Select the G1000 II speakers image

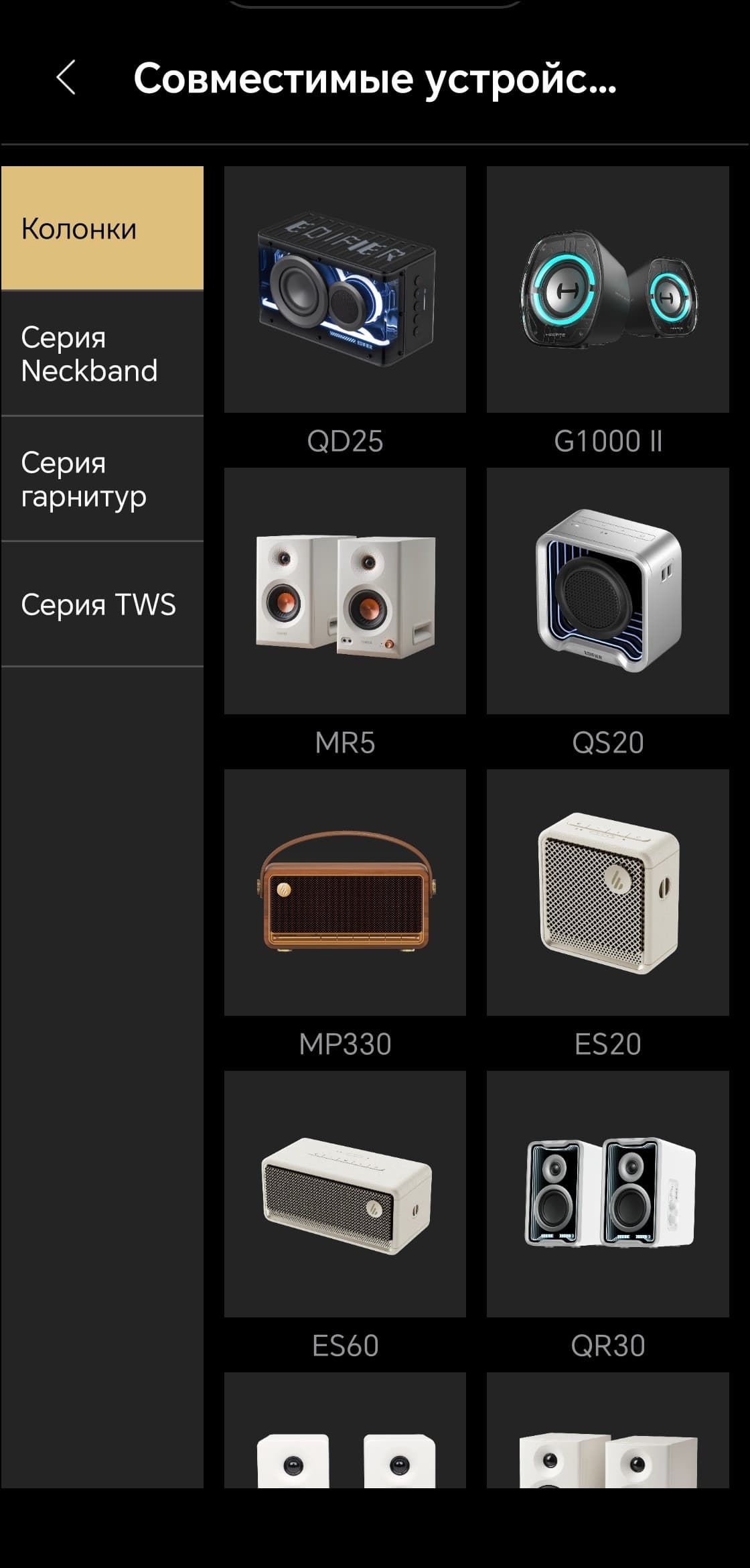[x=608, y=289]
